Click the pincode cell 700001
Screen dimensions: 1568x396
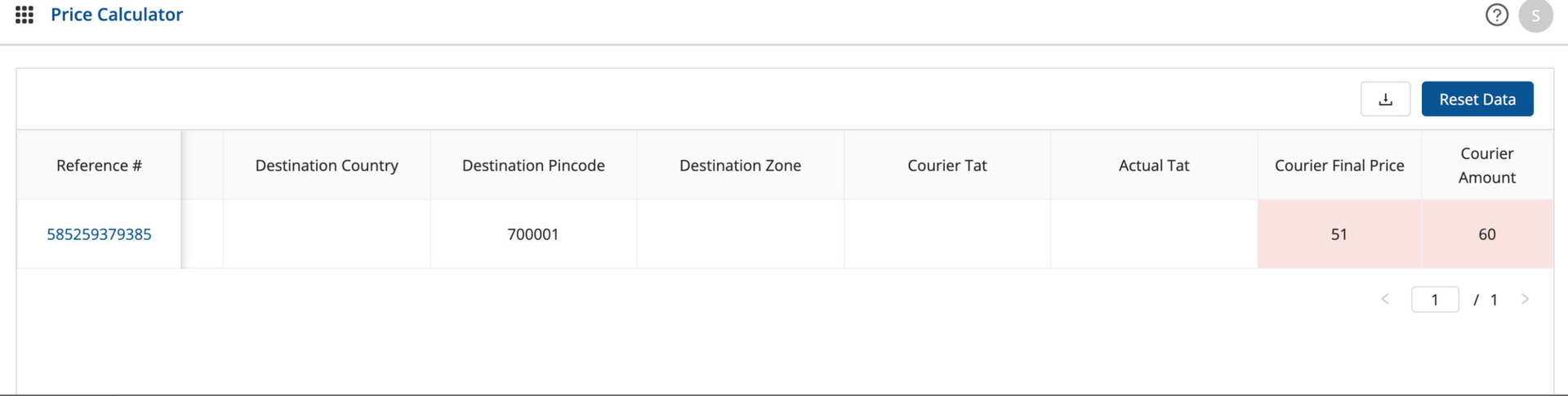click(533, 234)
